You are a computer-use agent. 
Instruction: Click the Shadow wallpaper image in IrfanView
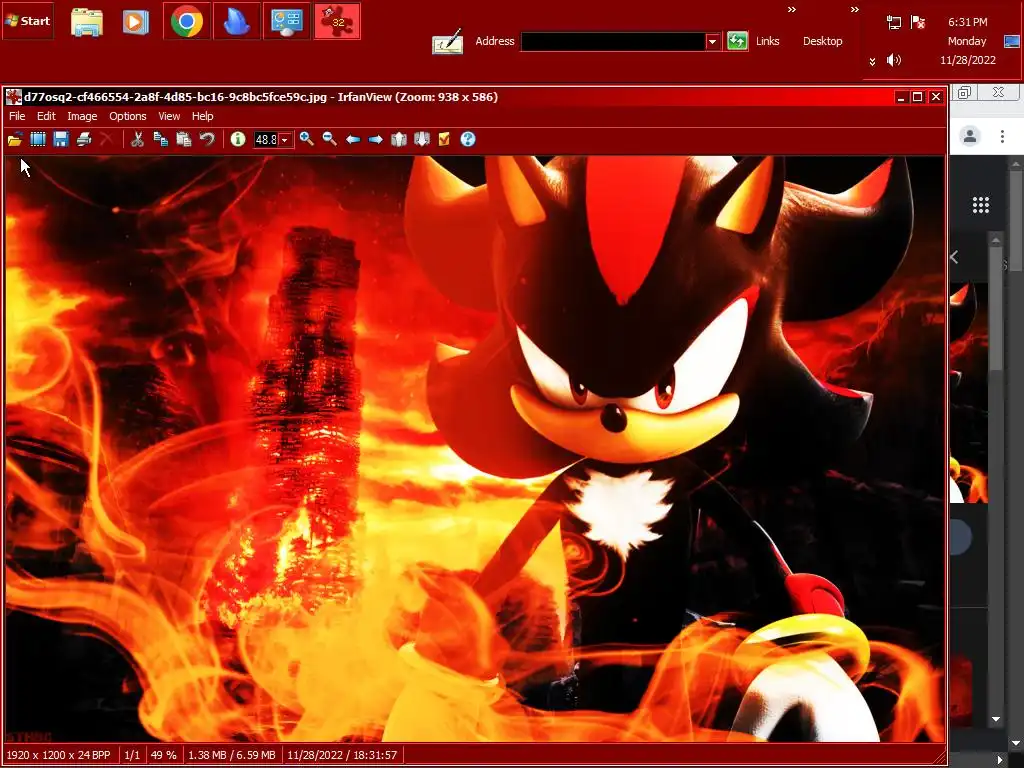coord(474,449)
